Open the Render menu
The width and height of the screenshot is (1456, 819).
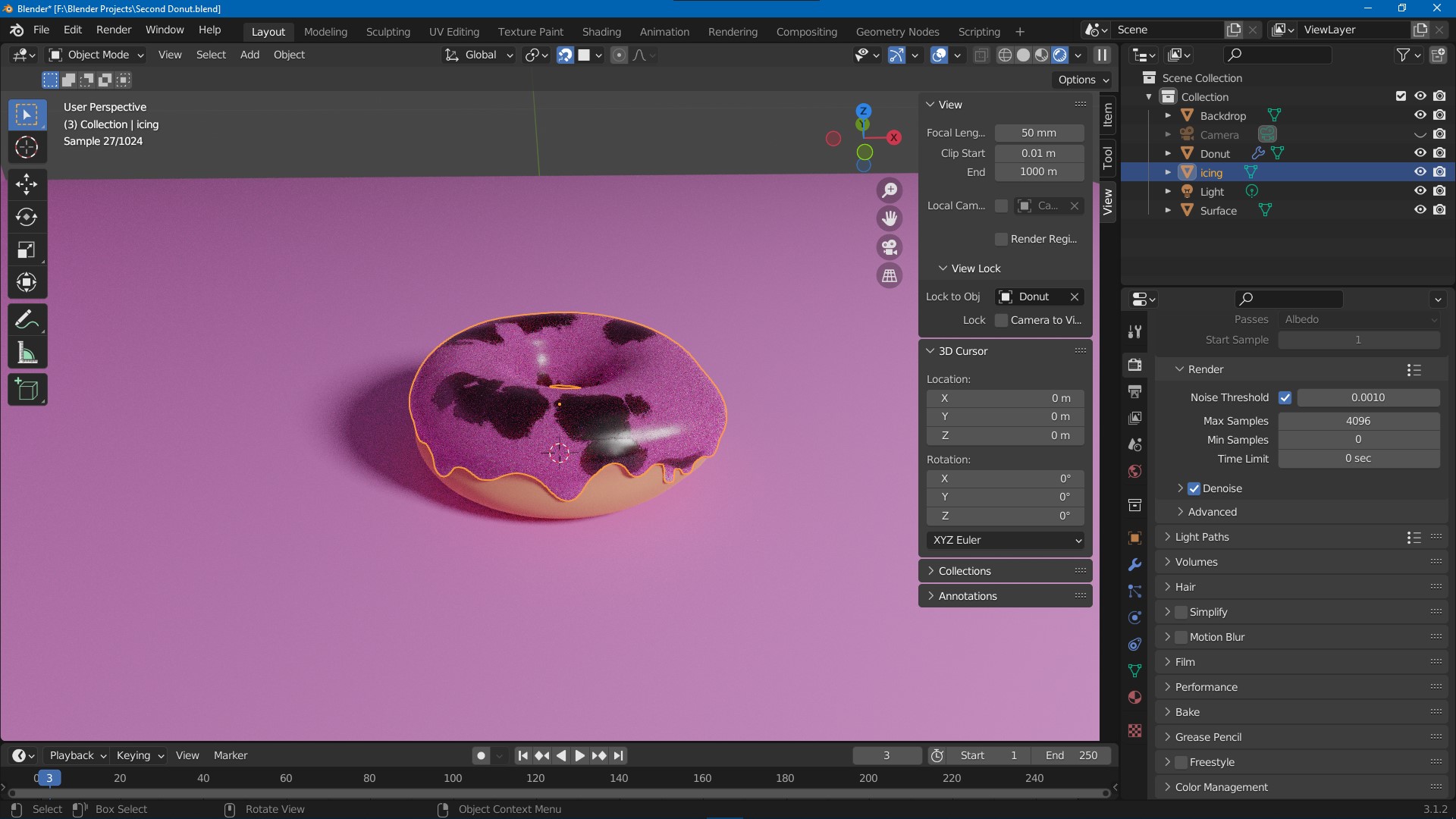(113, 30)
